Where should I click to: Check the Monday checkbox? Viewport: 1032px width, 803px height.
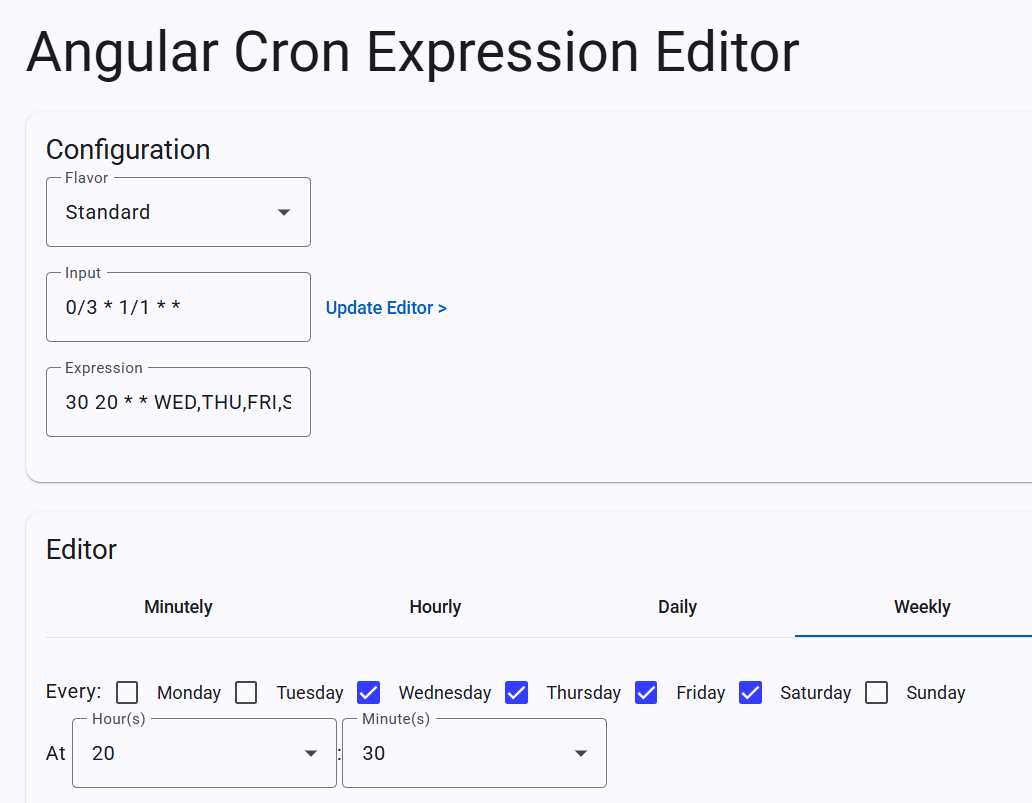tap(127, 692)
